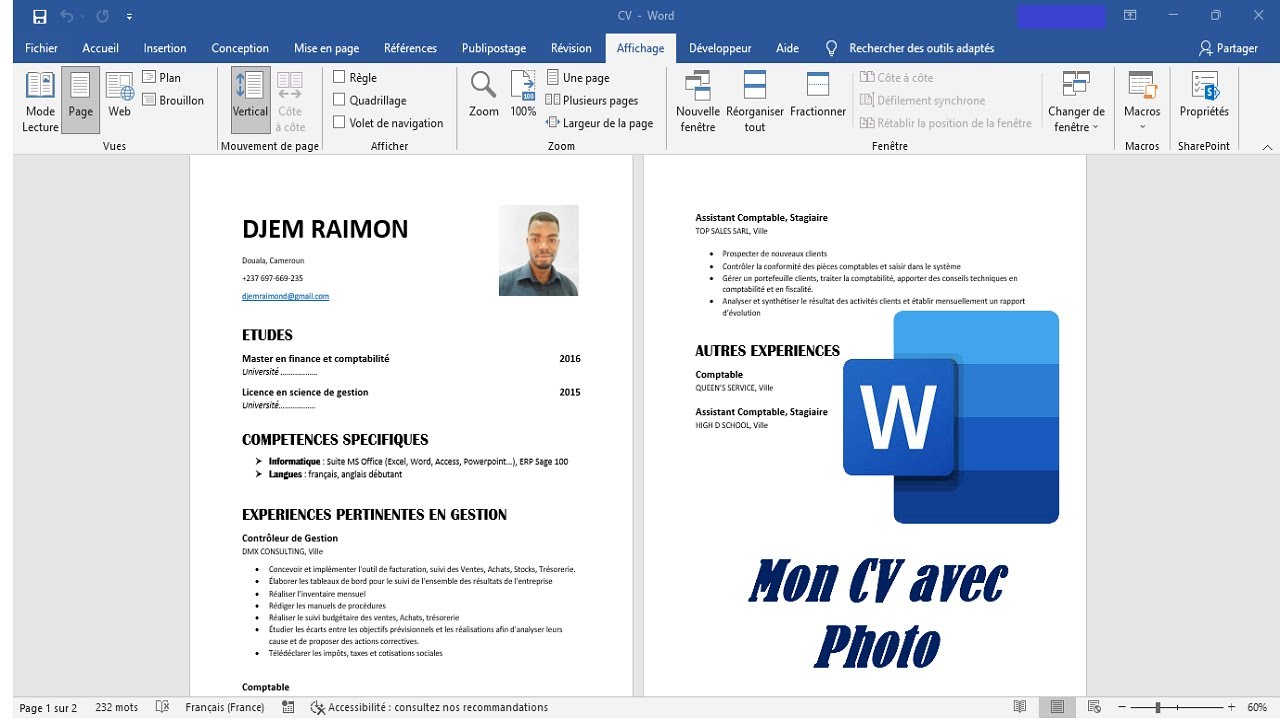This screenshot has width=1280, height=720.
Task: Click the proofing check icon in status bar
Action: point(163,707)
